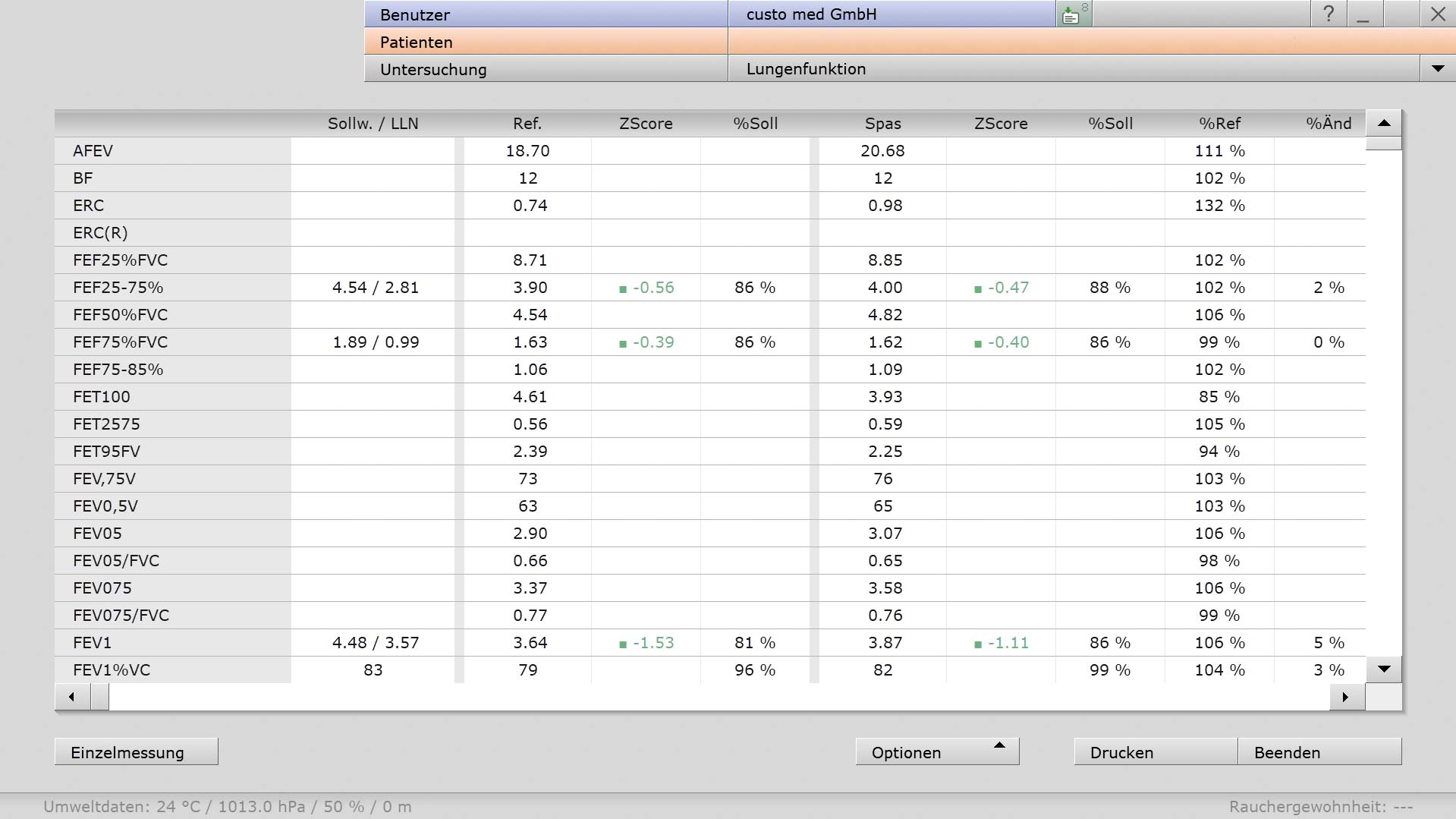Click the right arrow of horizontal scrollbar
Viewport: 1456px width, 819px height.
1347,697
